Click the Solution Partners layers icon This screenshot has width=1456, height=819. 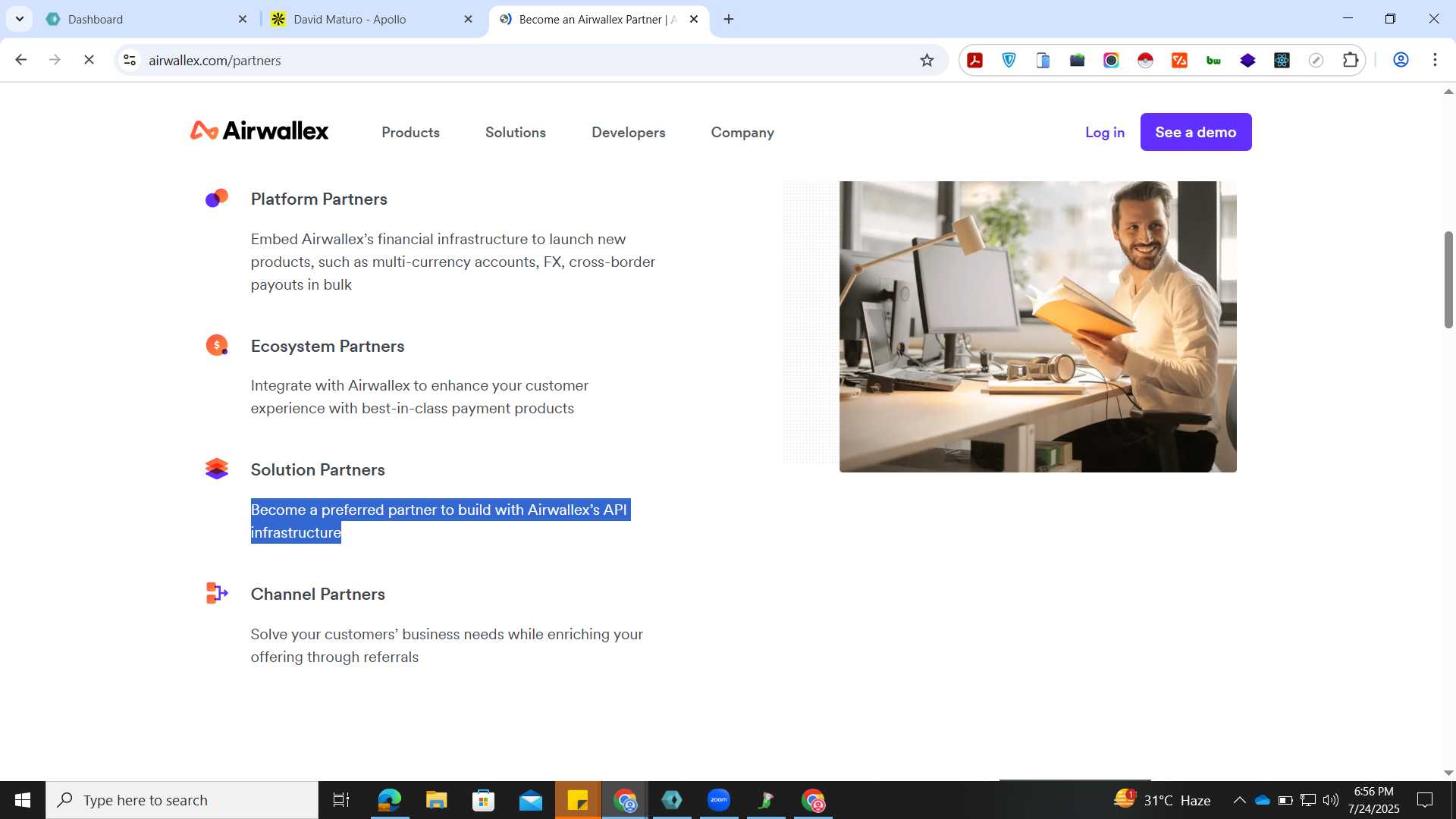217,469
